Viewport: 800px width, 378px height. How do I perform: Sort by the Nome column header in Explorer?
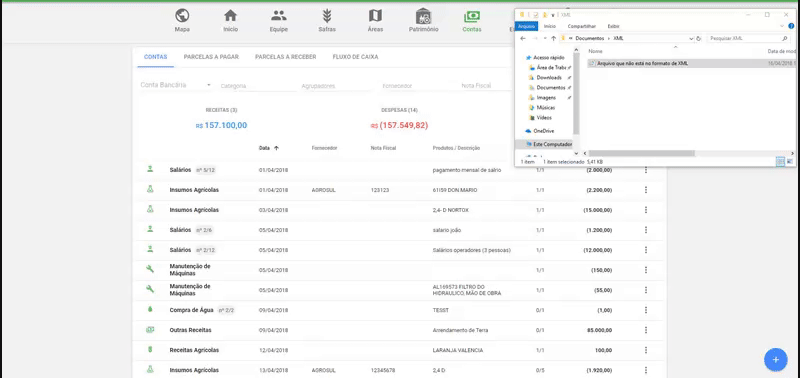(595, 51)
